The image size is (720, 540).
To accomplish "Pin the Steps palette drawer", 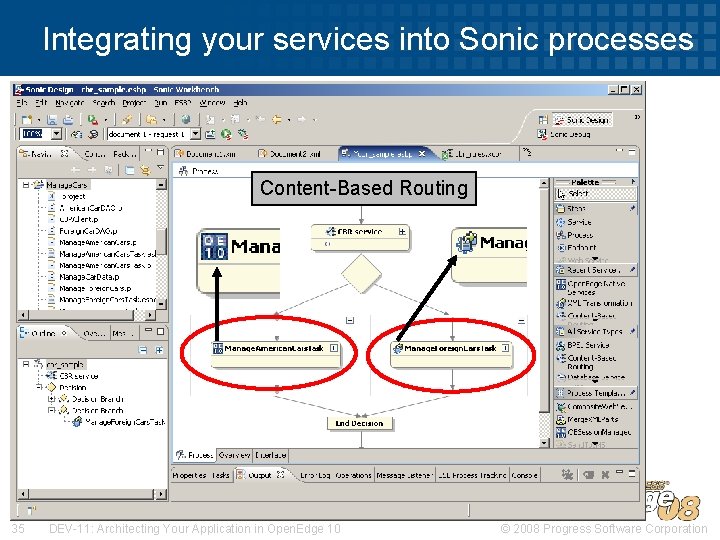I will [x=632, y=208].
